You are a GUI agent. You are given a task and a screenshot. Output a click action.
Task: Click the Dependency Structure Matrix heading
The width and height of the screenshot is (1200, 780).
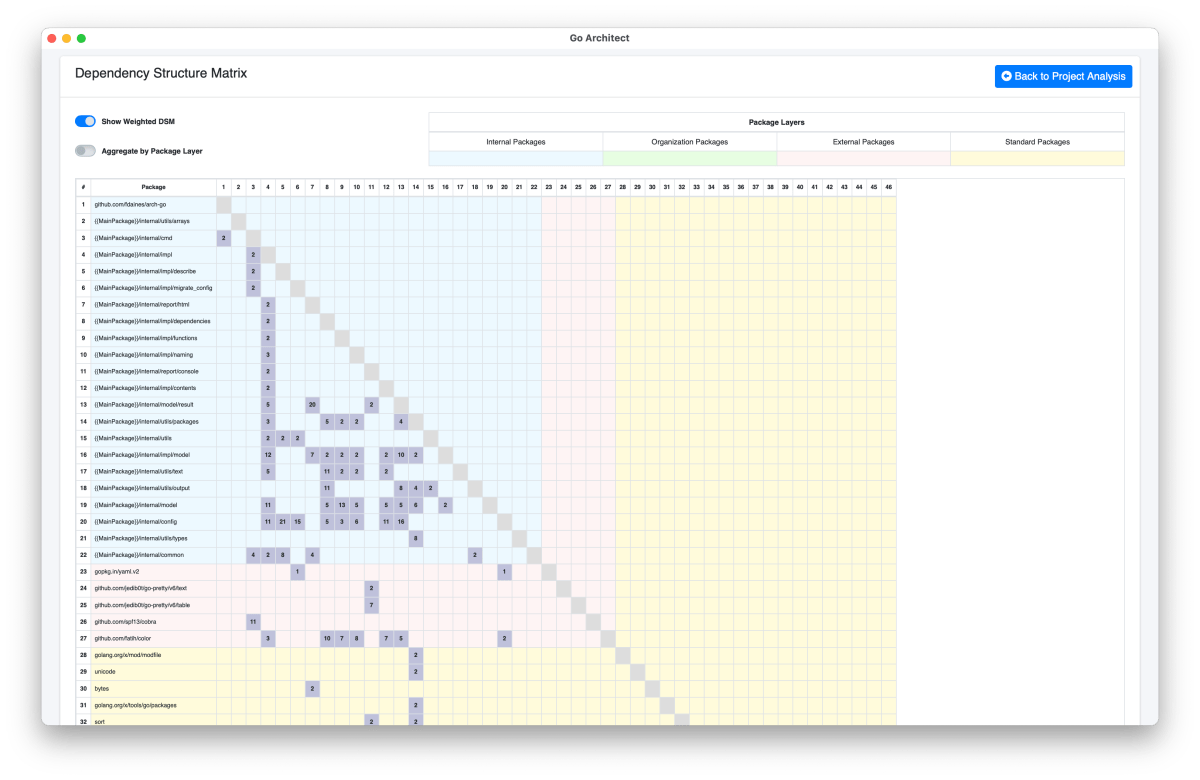161,73
